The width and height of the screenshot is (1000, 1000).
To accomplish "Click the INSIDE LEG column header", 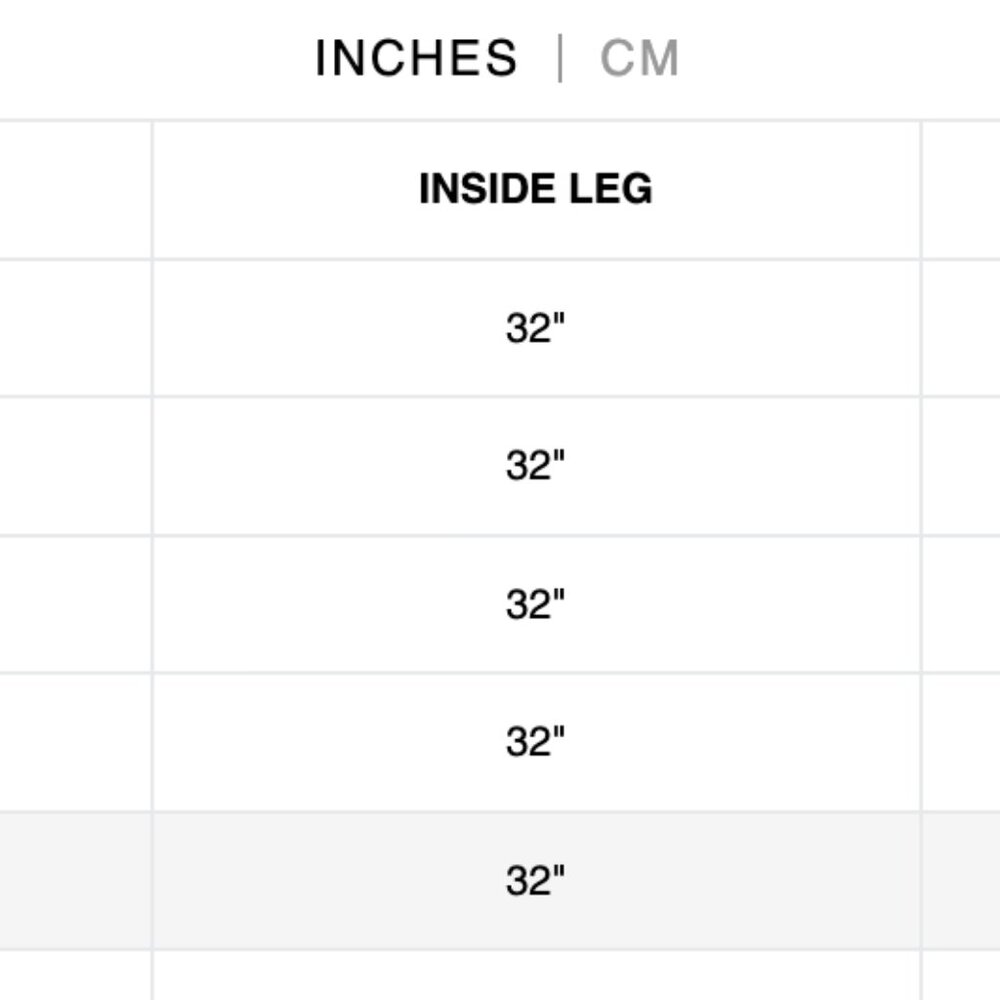I will (x=536, y=189).
